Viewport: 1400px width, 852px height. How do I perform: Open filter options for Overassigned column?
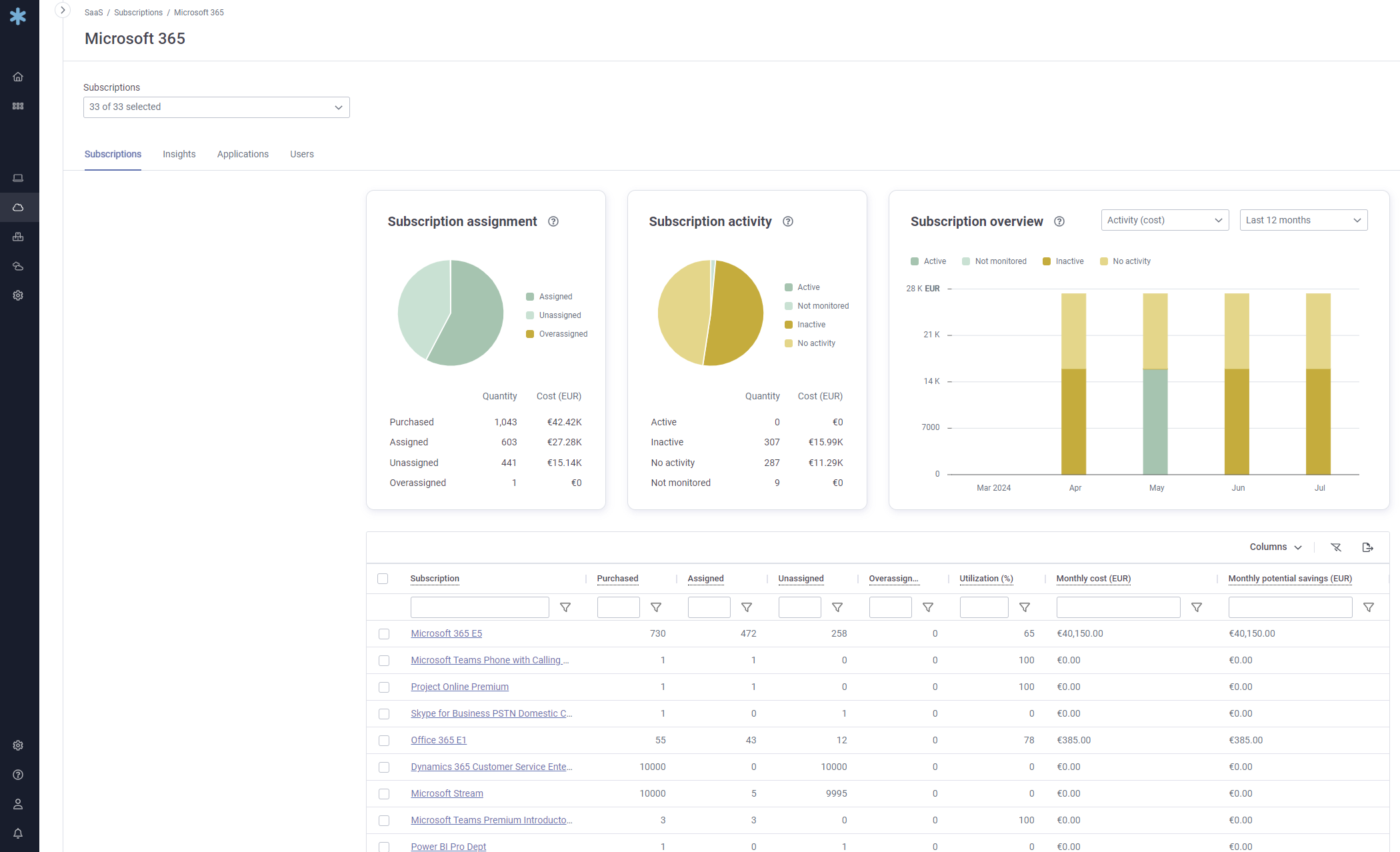(928, 607)
